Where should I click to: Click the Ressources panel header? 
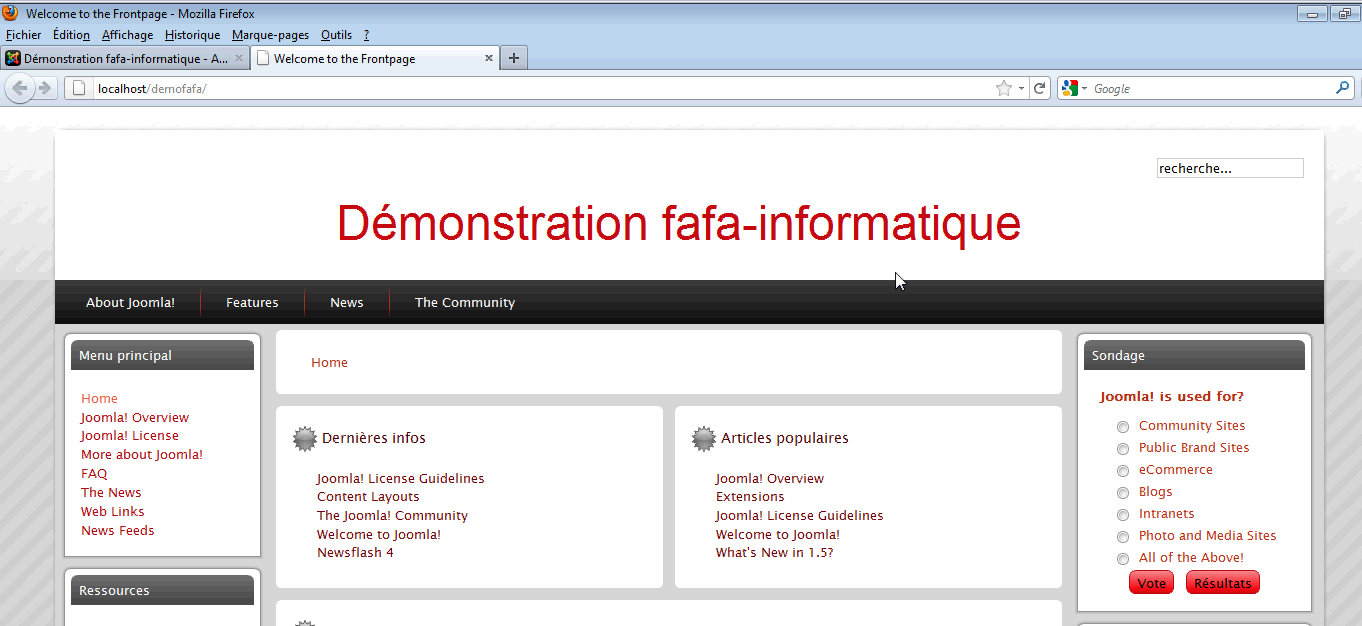coord(162,590)
